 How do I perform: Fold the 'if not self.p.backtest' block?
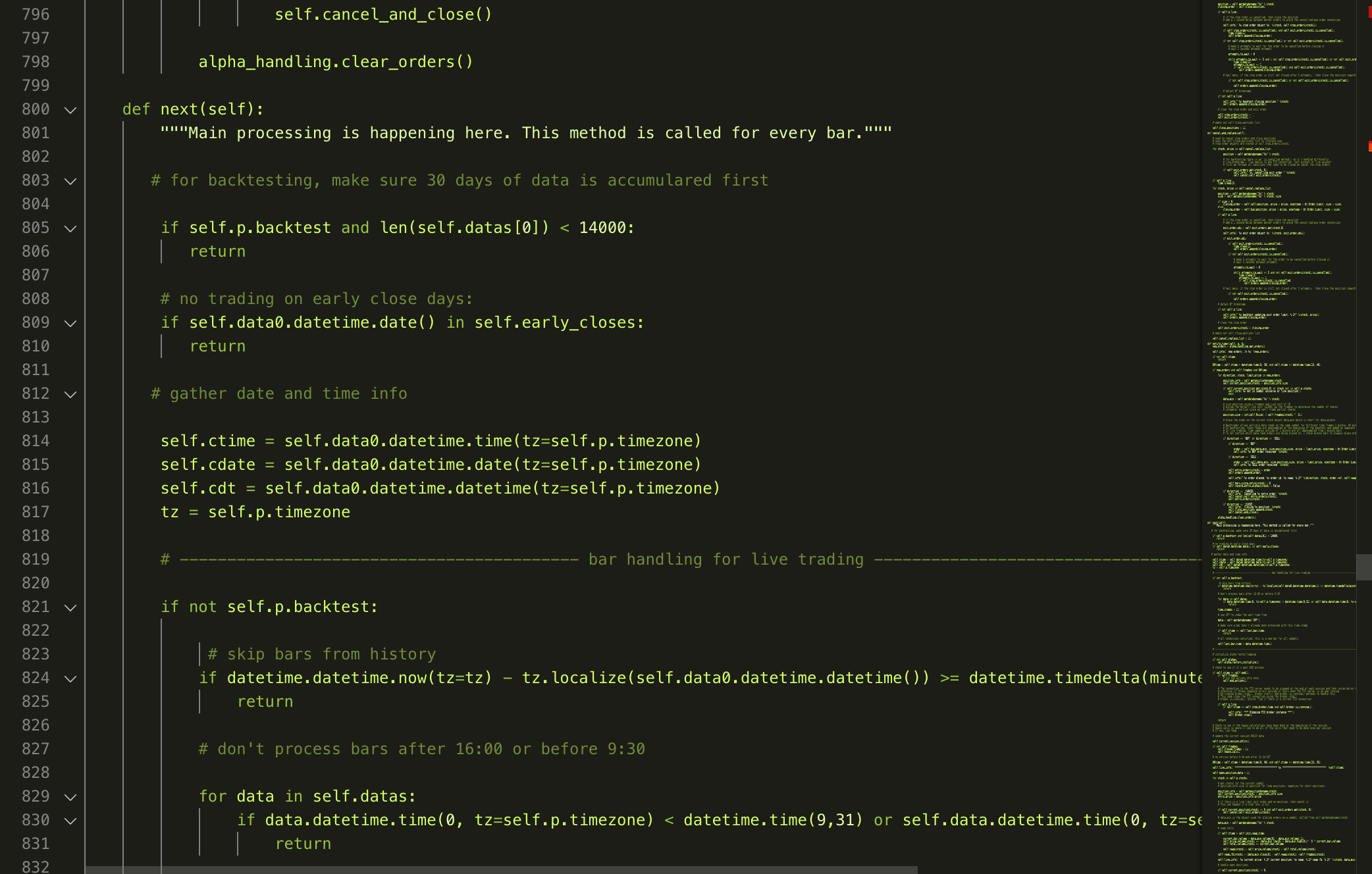[70, 607]
